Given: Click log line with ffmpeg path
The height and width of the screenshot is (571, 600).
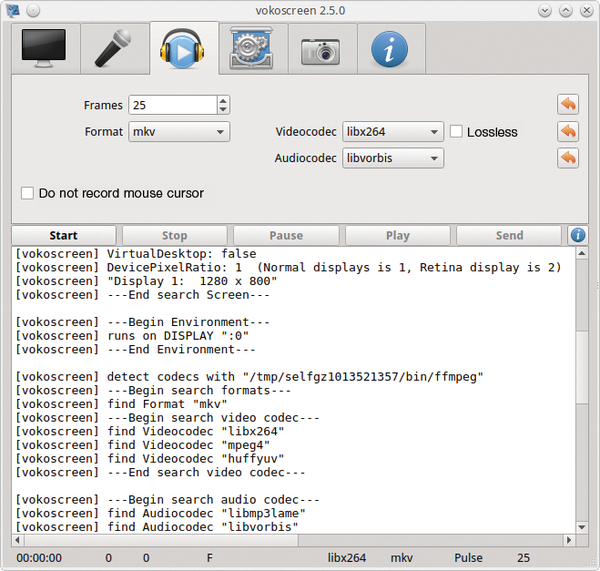Looking at the screenshot, I should click(249, 377).
